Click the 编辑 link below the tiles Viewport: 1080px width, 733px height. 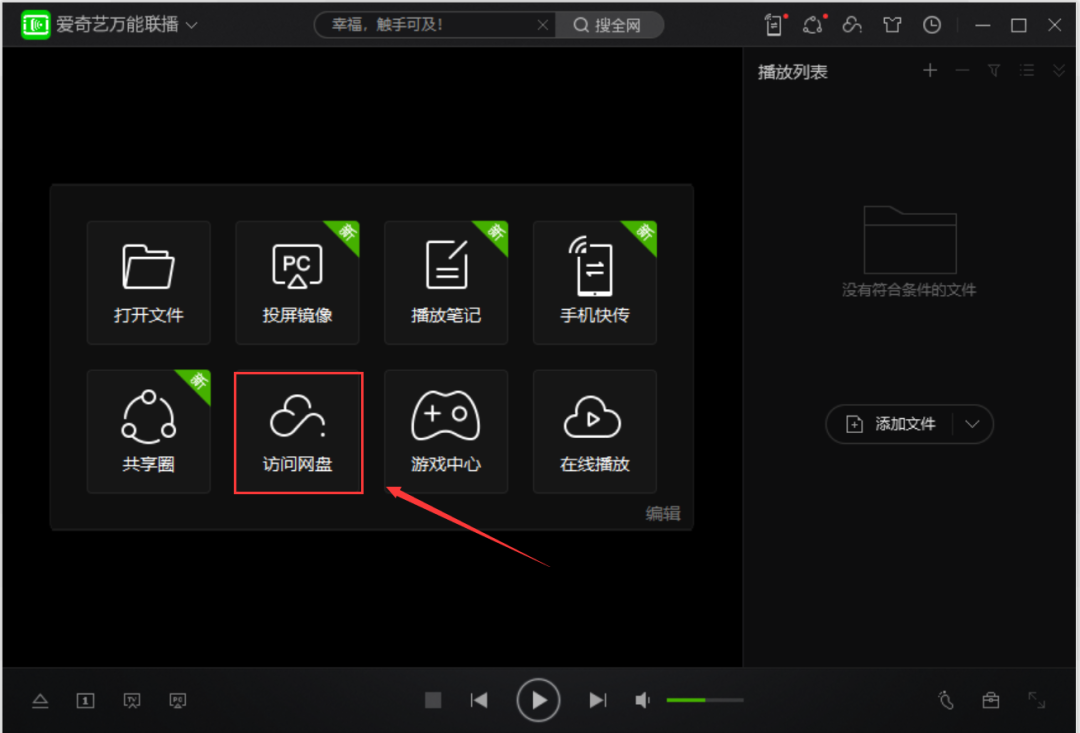[663, 513]
